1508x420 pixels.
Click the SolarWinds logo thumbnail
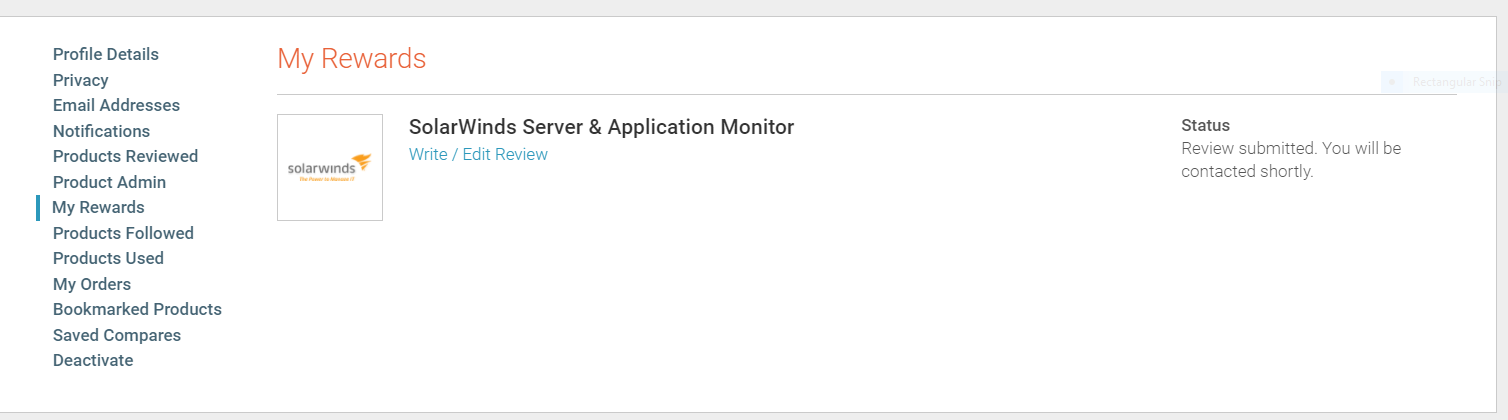pos(330,167)
